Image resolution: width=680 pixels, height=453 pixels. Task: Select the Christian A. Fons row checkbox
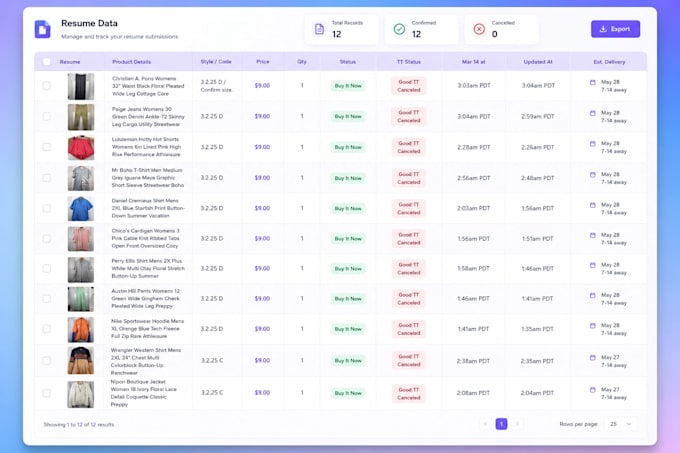pos(46,86)
